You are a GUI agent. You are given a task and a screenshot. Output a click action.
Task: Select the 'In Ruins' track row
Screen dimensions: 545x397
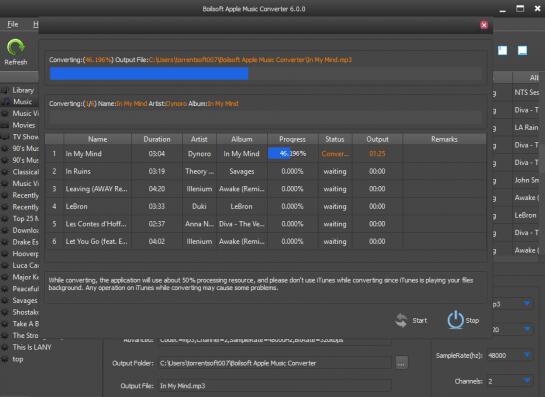click(x=266, y=171)
